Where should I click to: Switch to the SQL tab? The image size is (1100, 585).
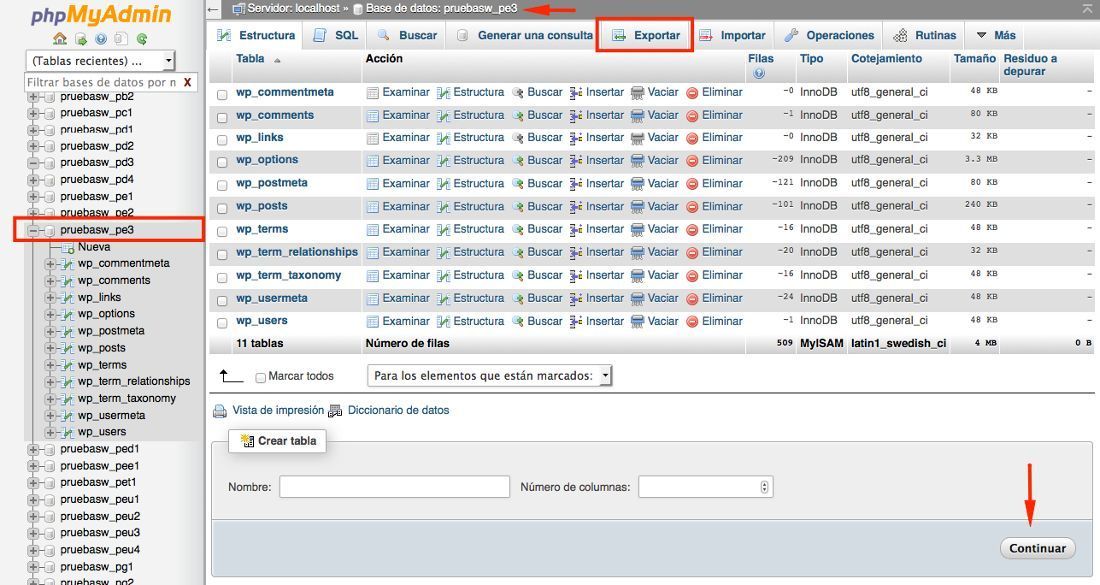pyautogui.click(x=334, y=34)
